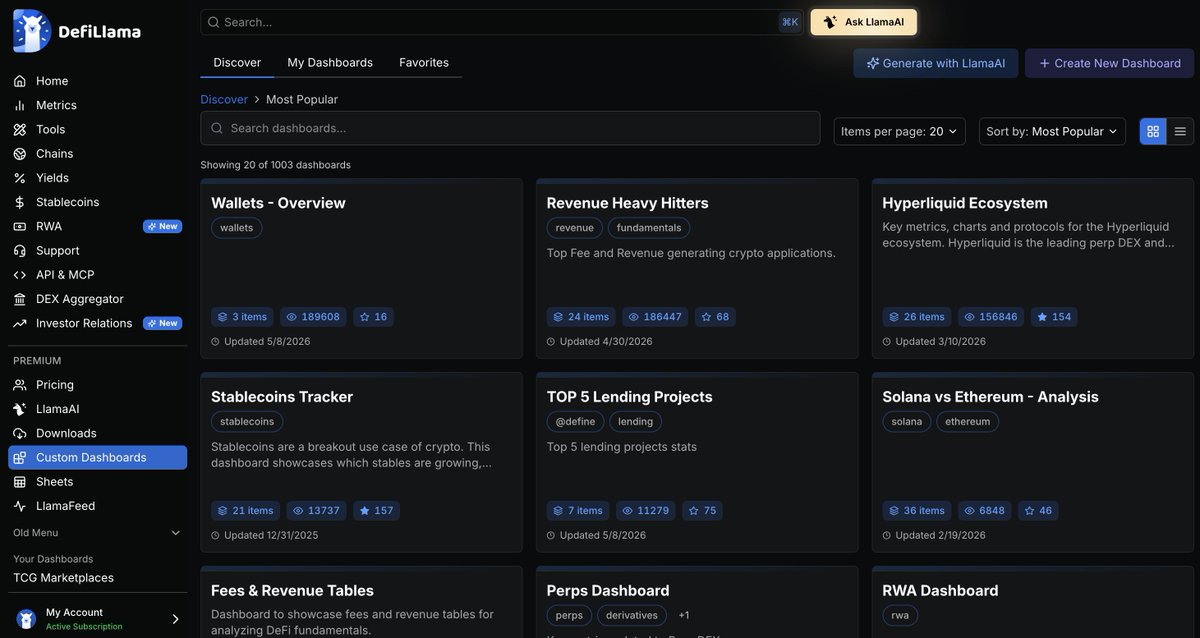Click the derivatives tag chip
This screenshot has width=1200, height=638.
pos(632,615)
